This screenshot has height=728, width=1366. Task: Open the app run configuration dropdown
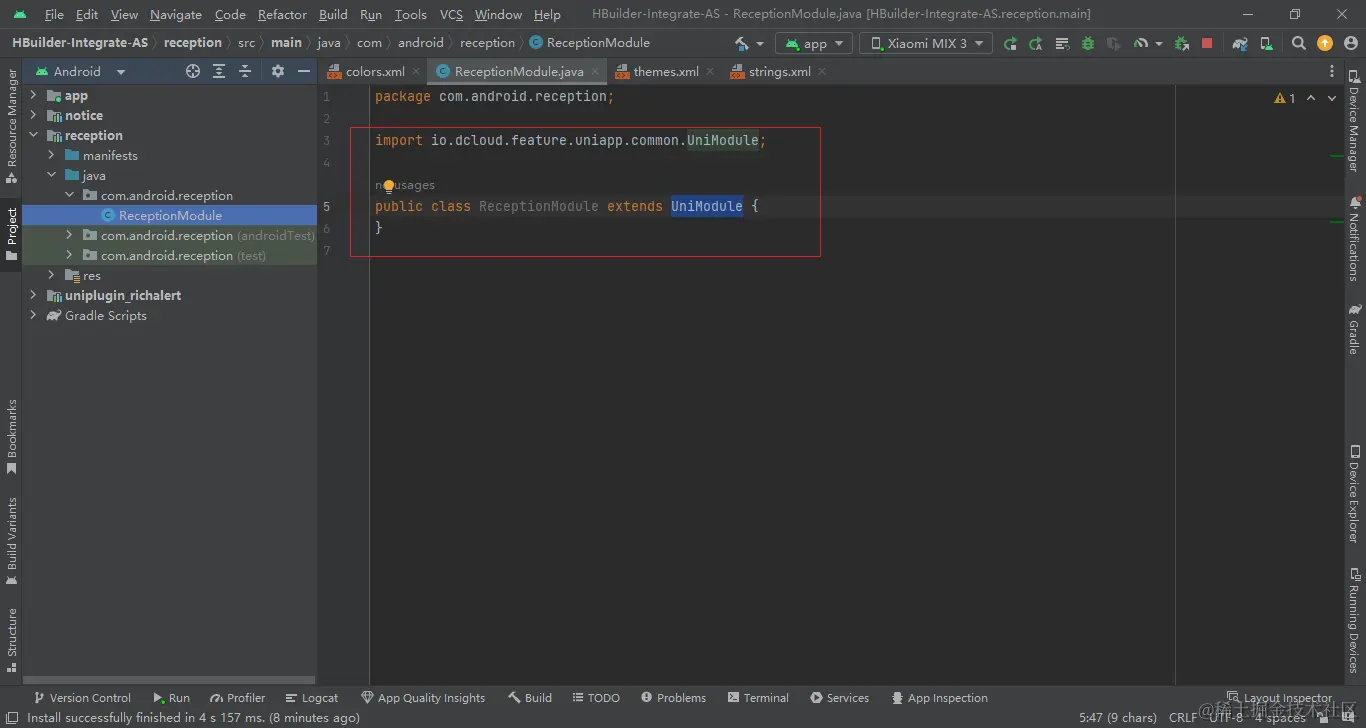point(815,43)
